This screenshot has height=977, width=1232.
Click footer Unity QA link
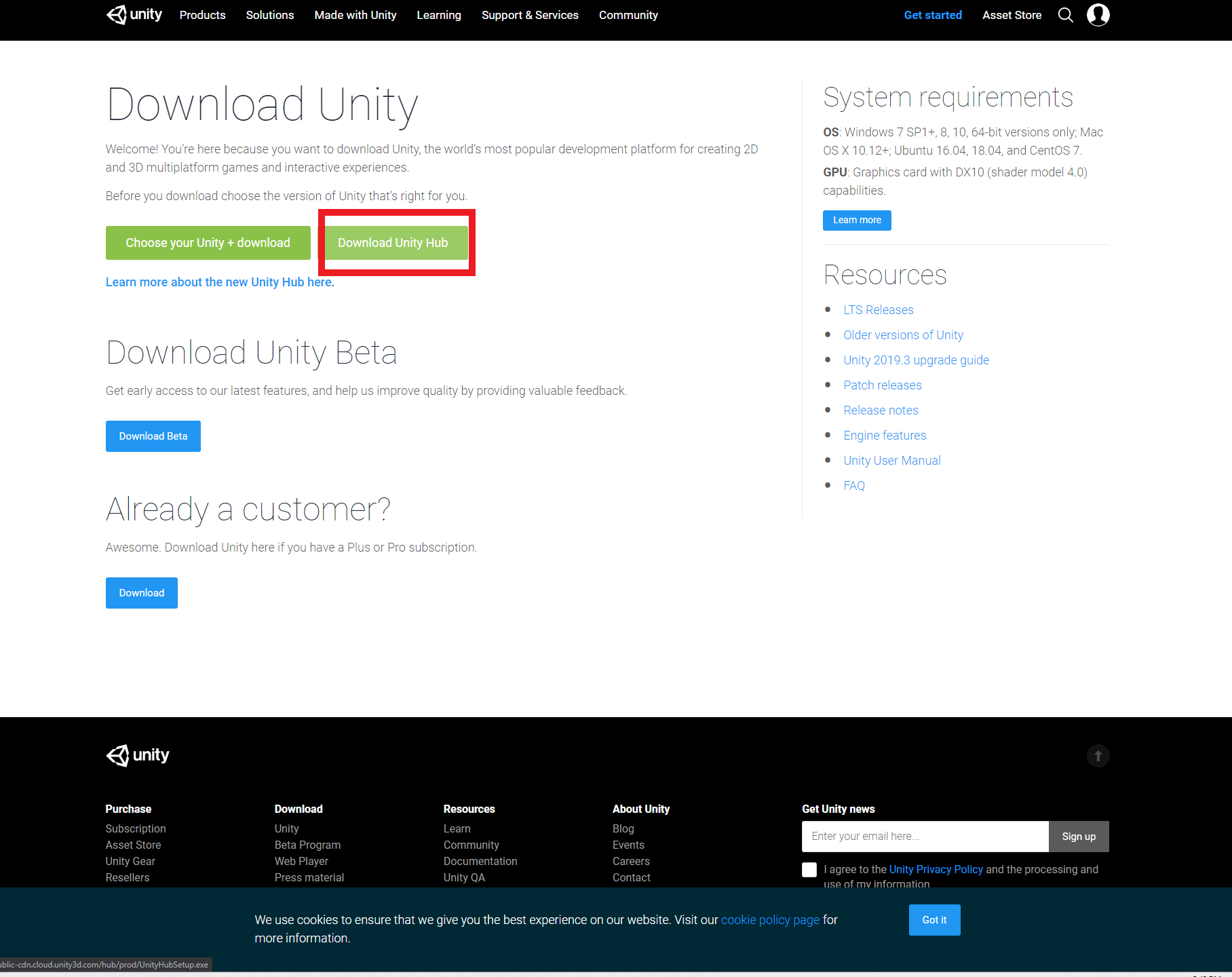point(464,878)
